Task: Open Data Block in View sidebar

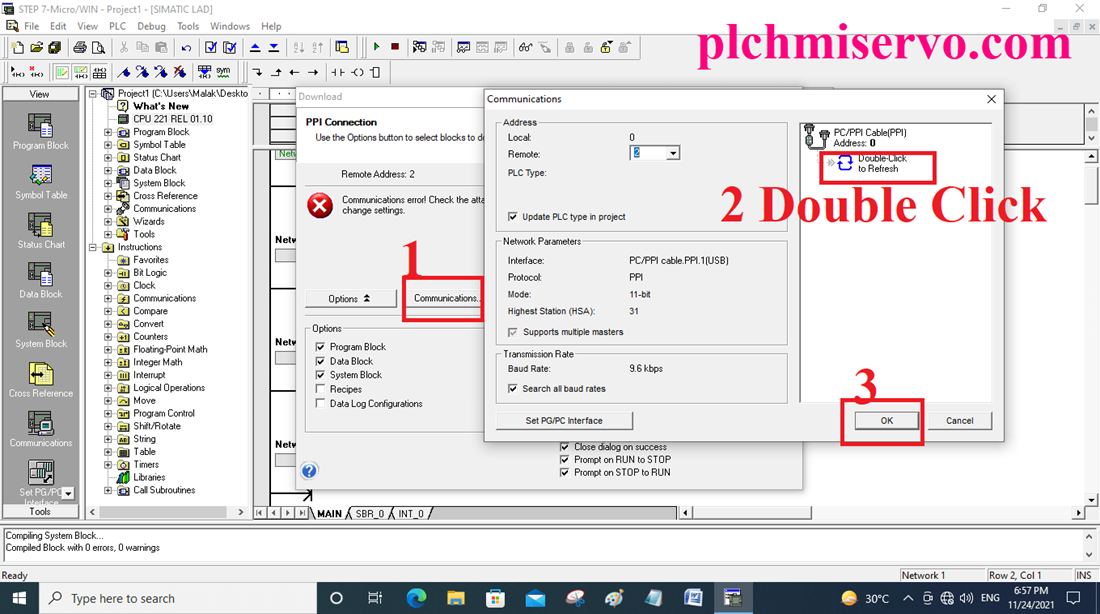Action: pos(41,281)
